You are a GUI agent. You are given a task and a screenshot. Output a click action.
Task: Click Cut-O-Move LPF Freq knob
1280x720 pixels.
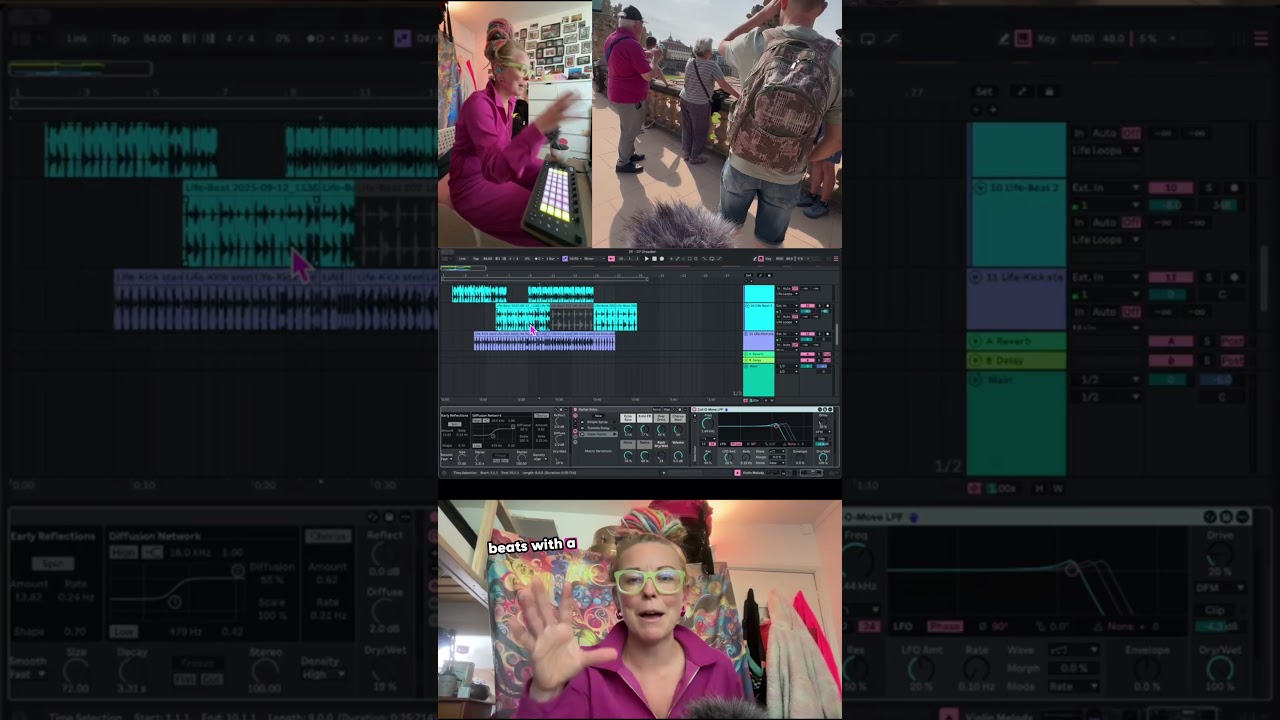point(708,424)
